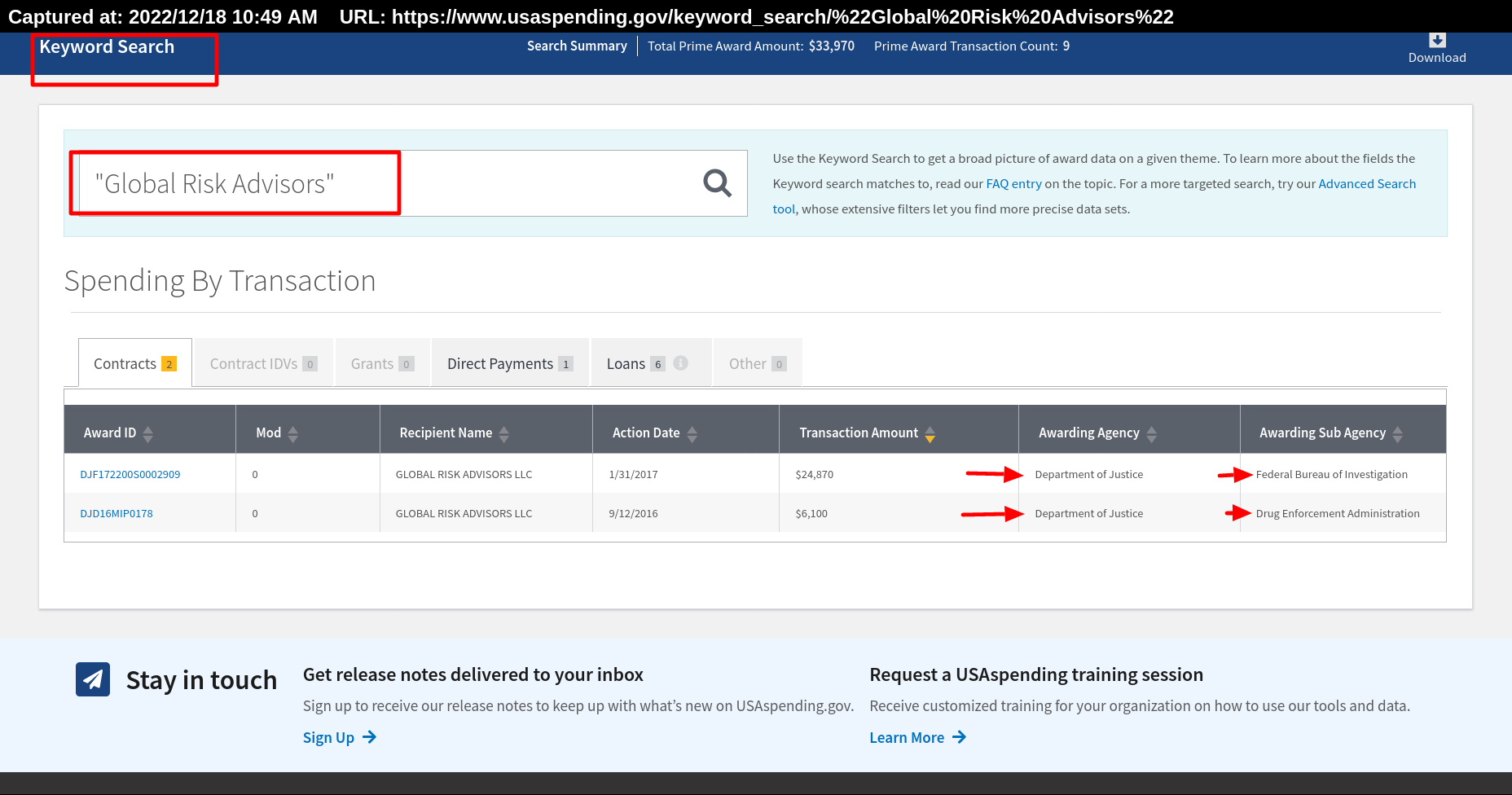Viewport: 1512px width, 795px height.
Task: Open the Contracts tab
Action: (x=135, y=363)
